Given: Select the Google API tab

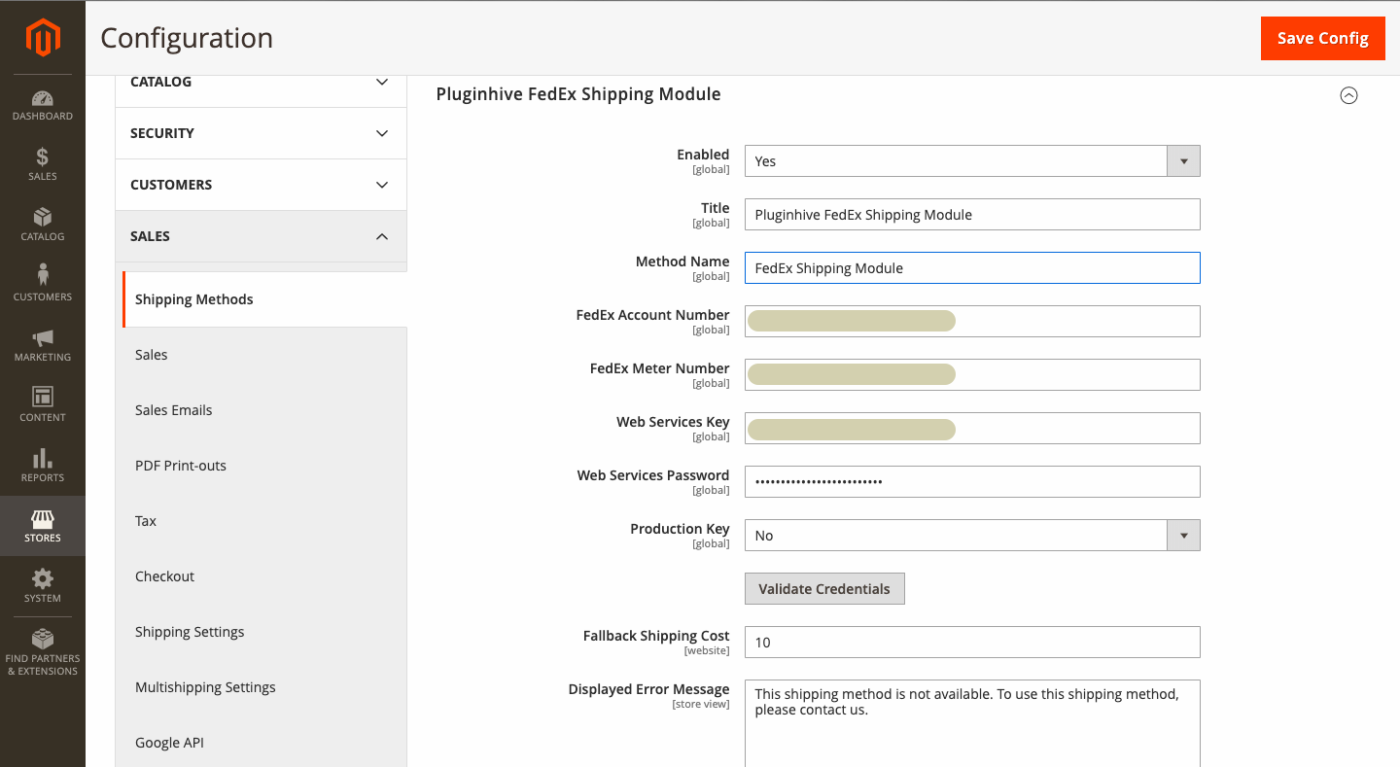Looking at the screenshot, I should click(264, 743).
